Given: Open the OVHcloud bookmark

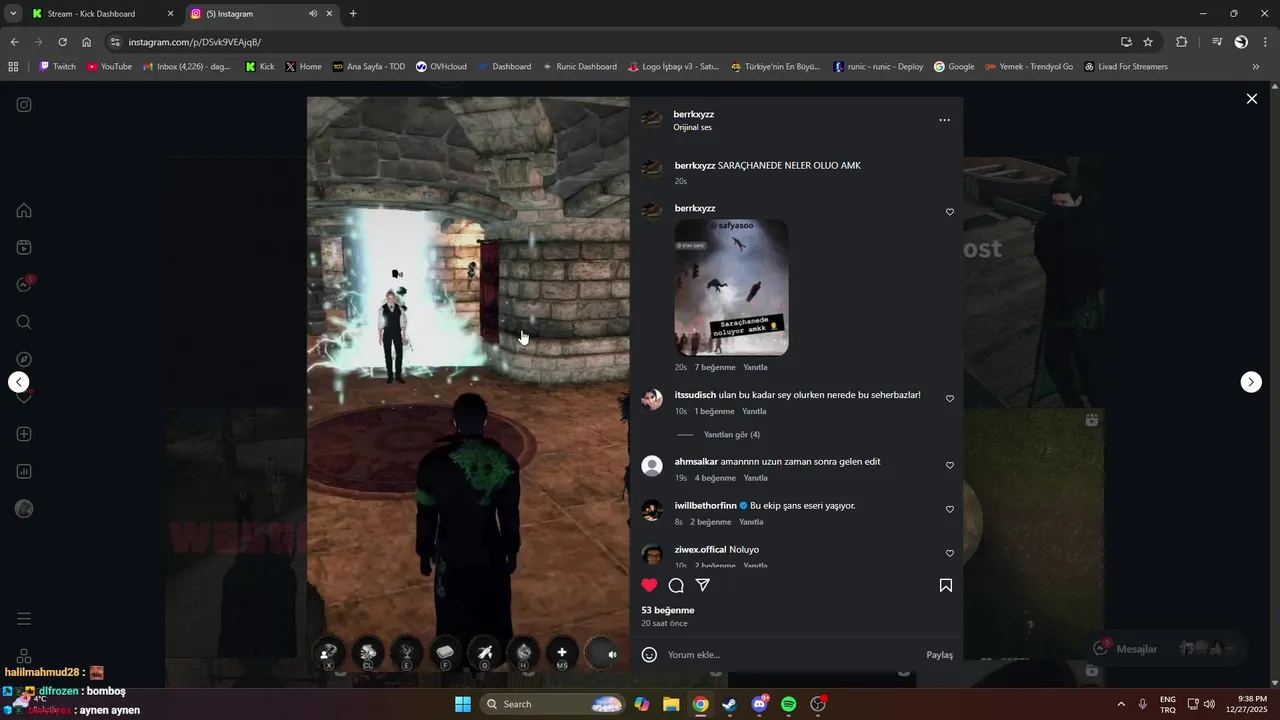Looking at the screenshot, I should [x=441, y=67].
